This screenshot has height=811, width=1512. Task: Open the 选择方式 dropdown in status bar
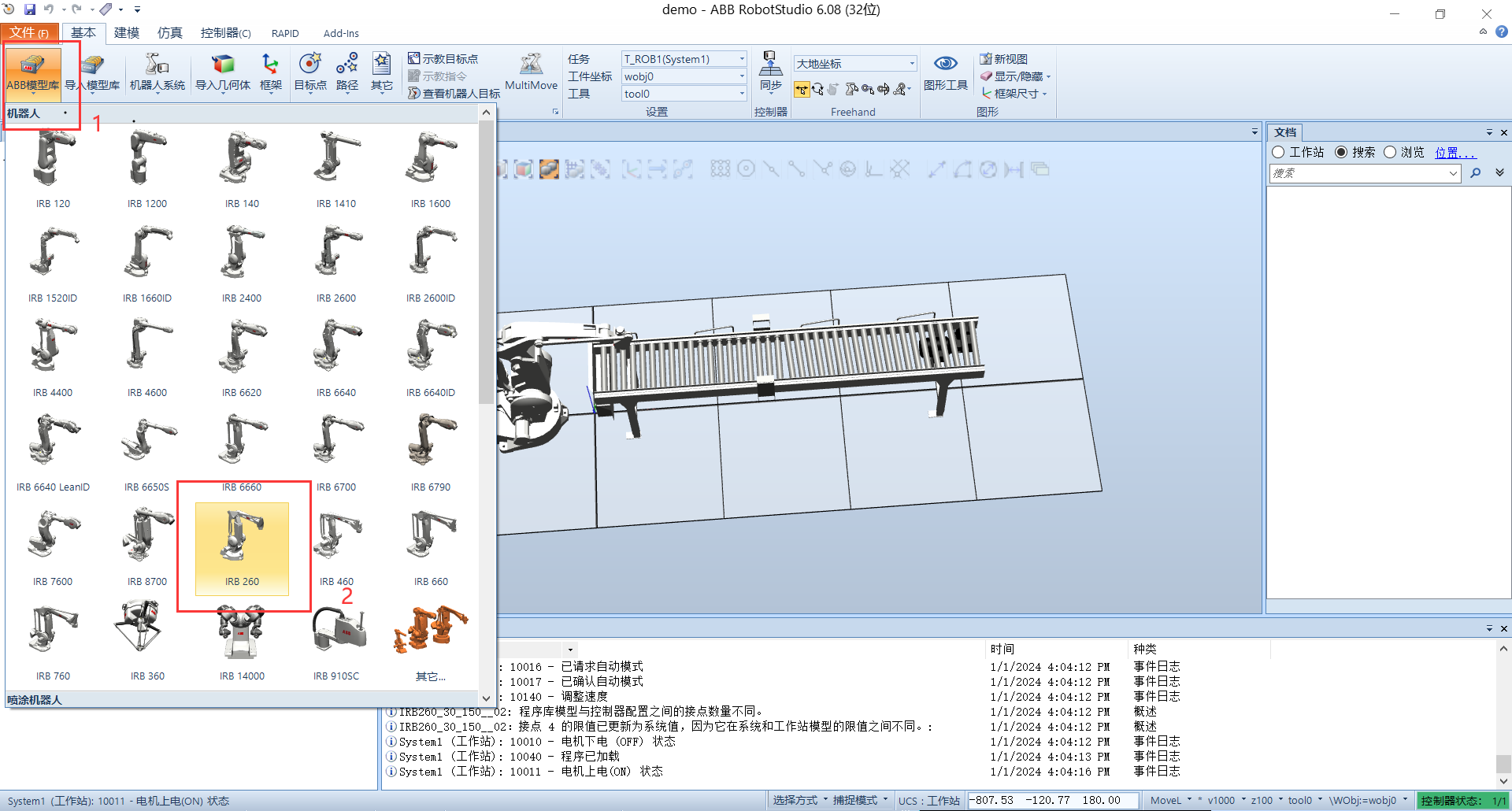(800, 801)
